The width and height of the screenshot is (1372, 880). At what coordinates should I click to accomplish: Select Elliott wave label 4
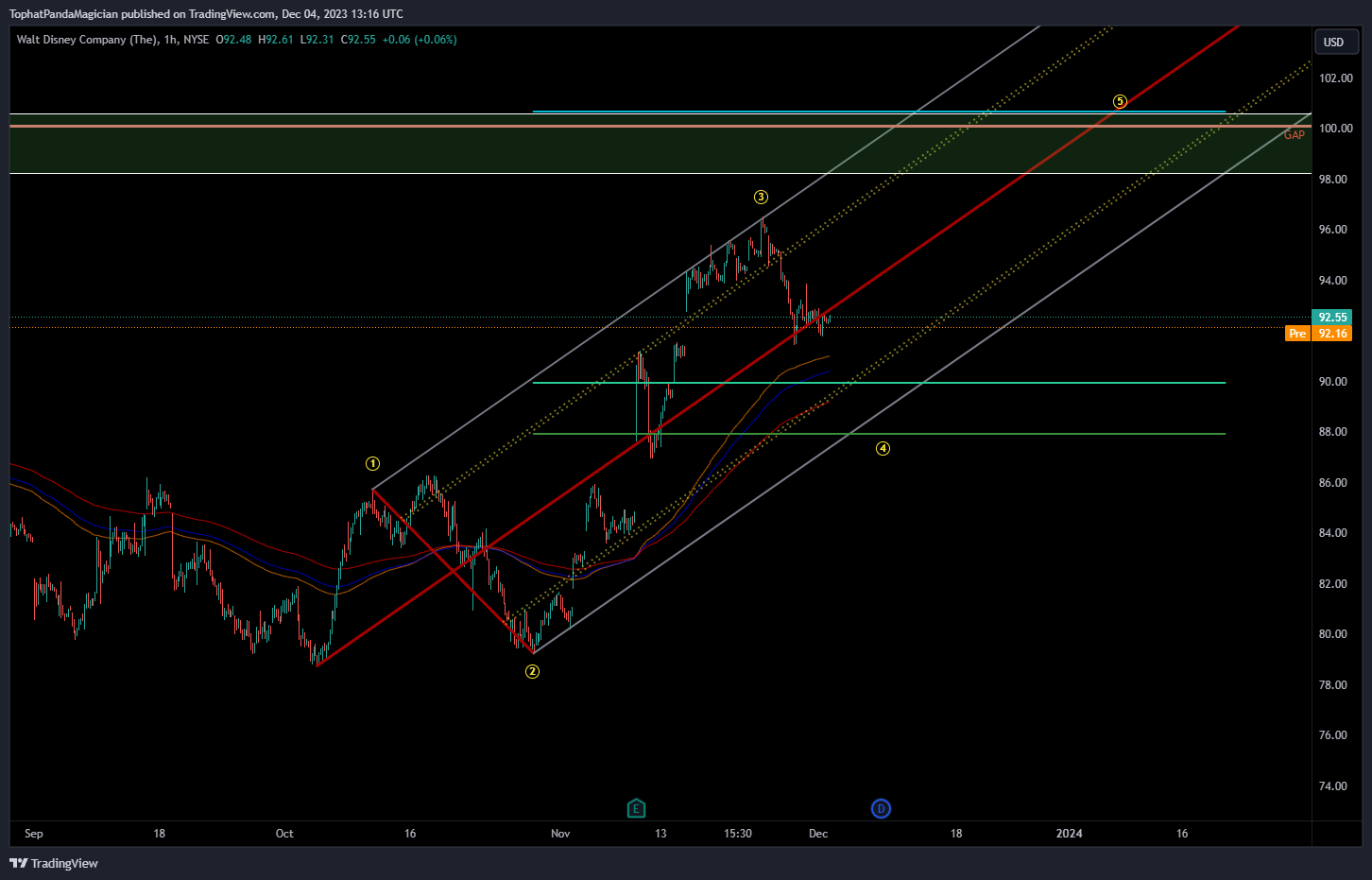(883, 448)
